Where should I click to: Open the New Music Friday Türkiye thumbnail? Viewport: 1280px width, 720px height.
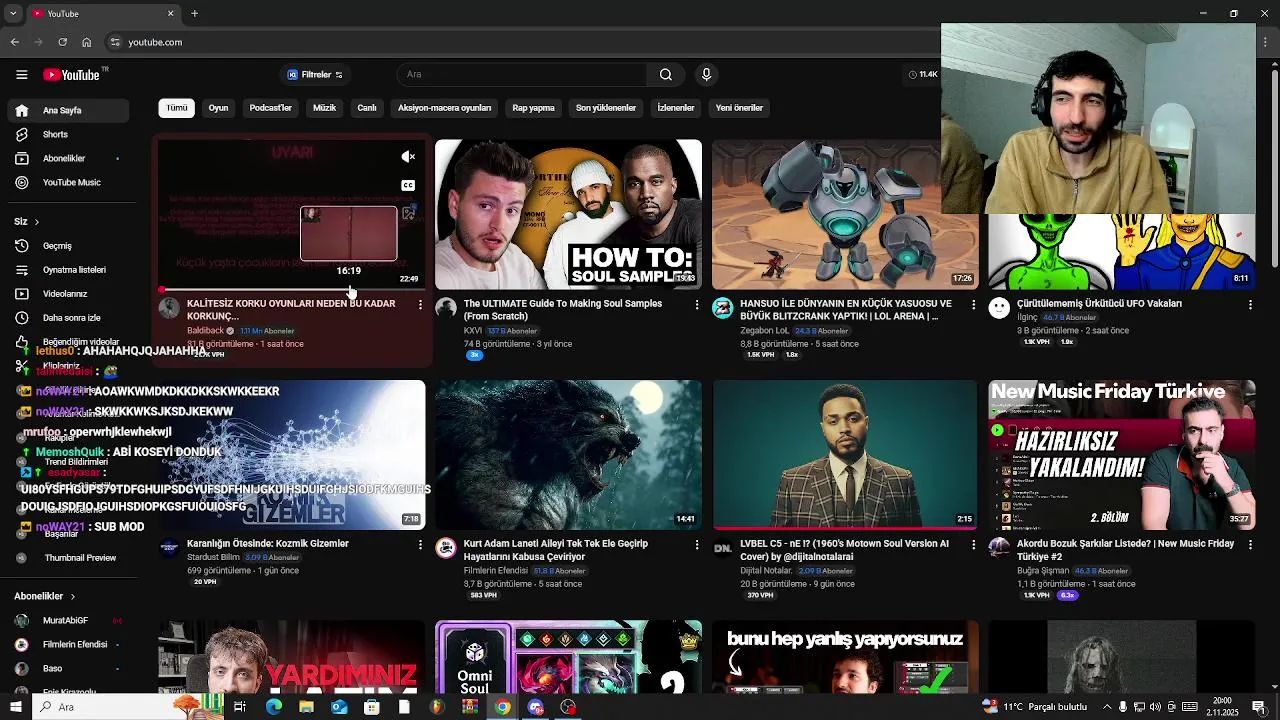click(x=1122, y=454)
